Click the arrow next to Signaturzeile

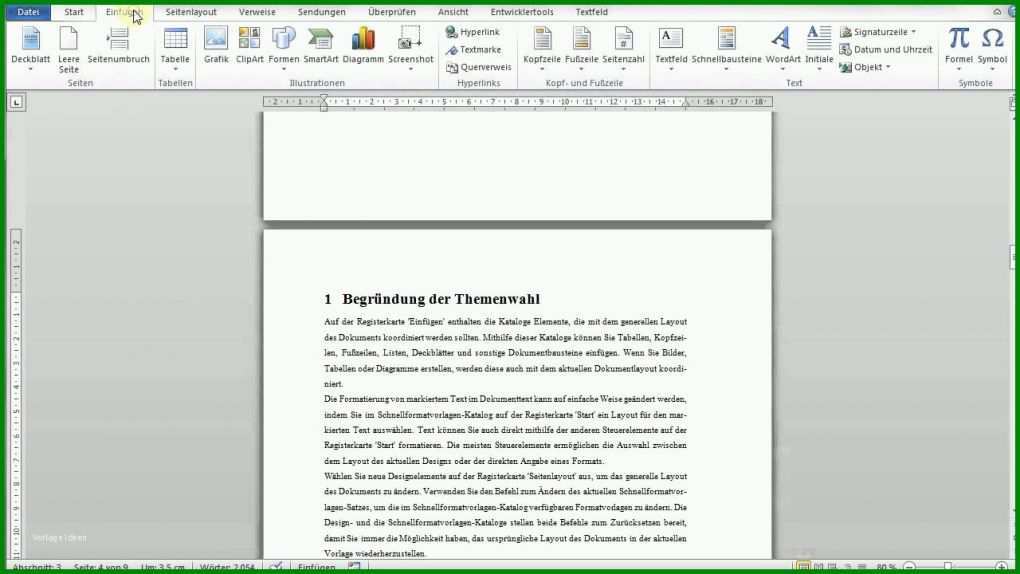coord(913,32)
